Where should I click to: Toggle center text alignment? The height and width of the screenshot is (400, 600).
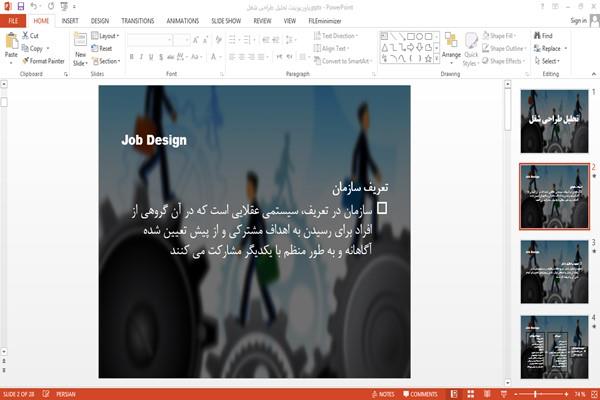pos(241,57)
